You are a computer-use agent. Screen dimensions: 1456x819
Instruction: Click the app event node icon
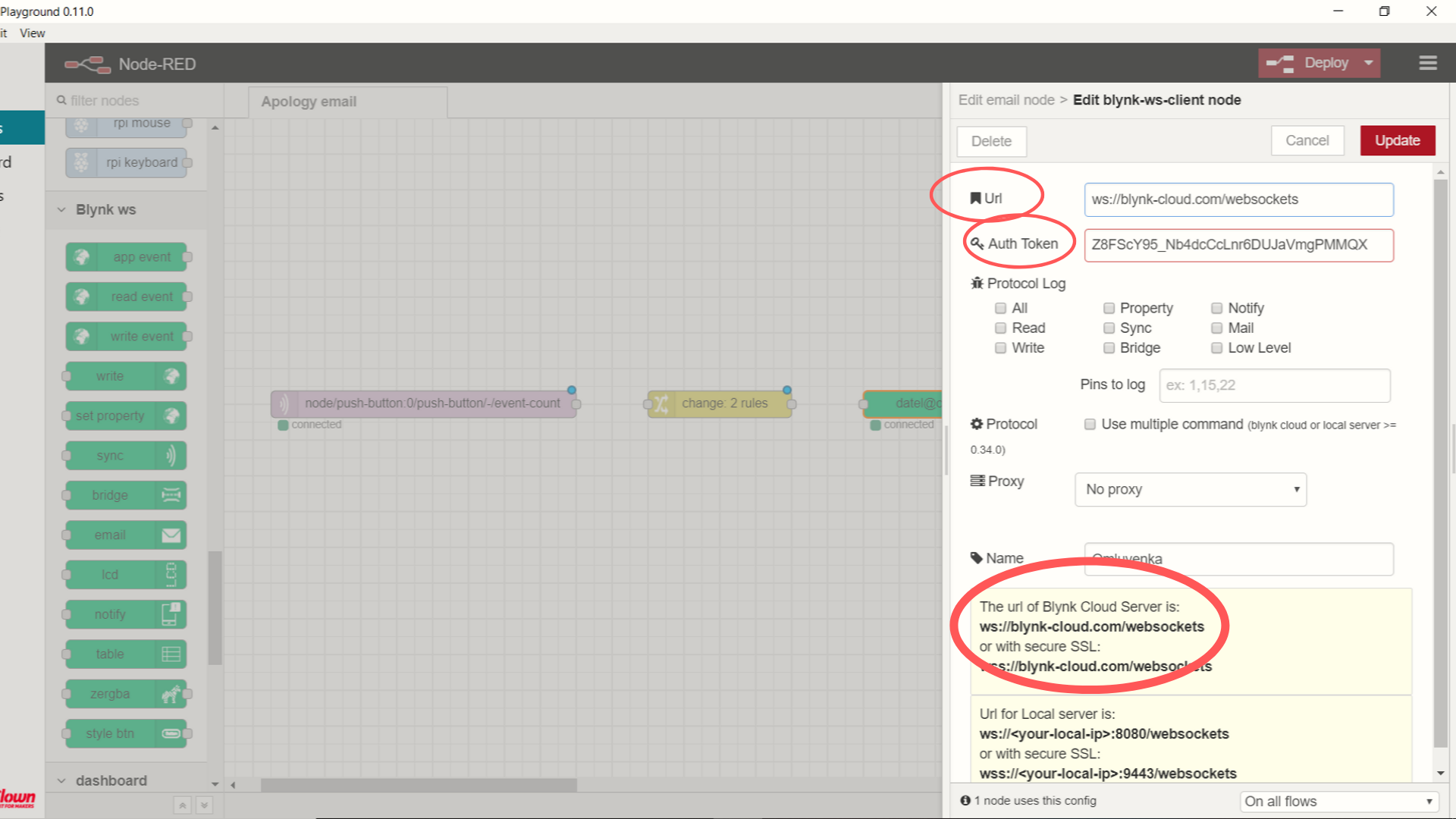82,257
